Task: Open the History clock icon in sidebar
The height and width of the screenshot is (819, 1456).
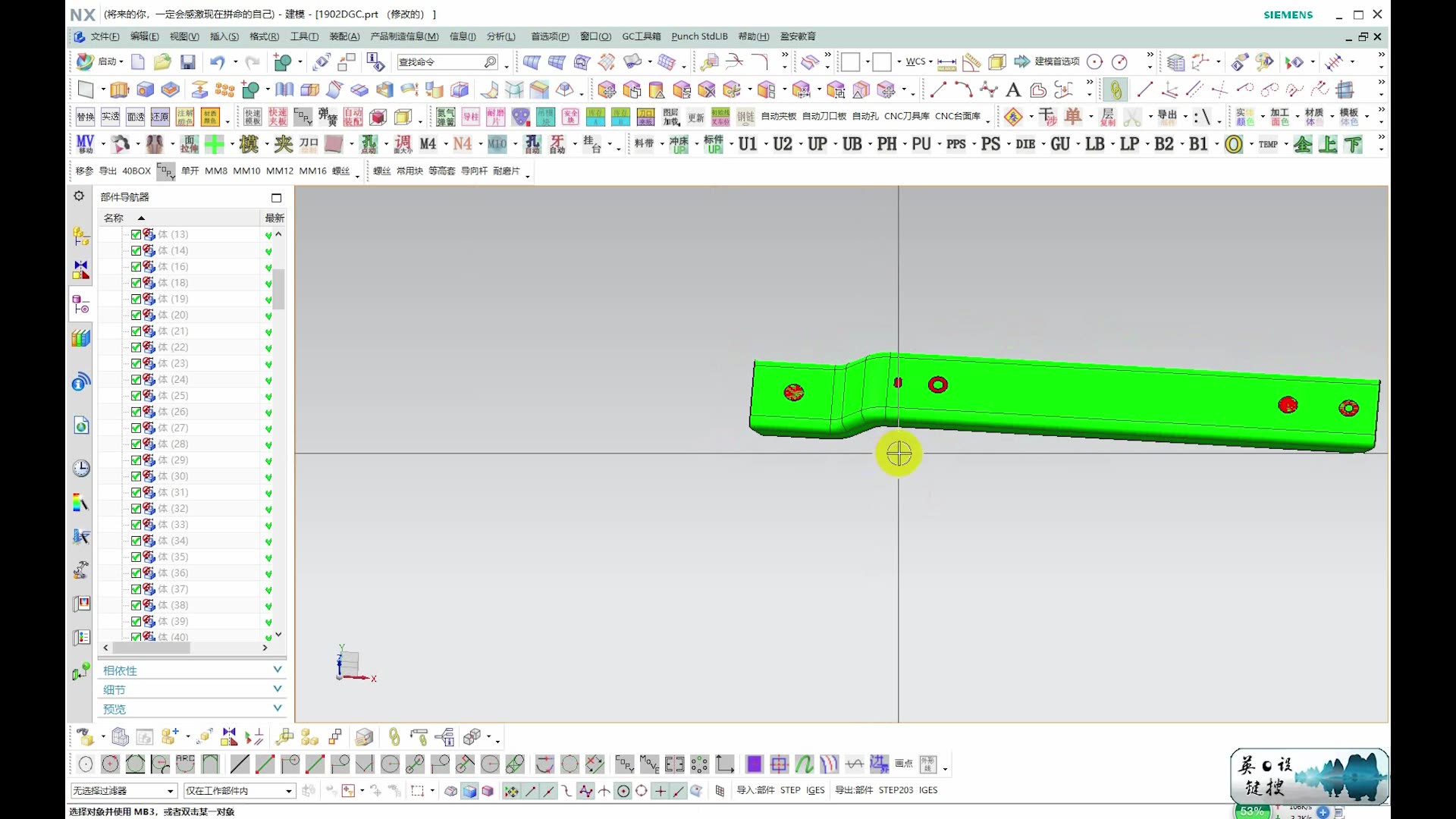Action: point(81,468)
